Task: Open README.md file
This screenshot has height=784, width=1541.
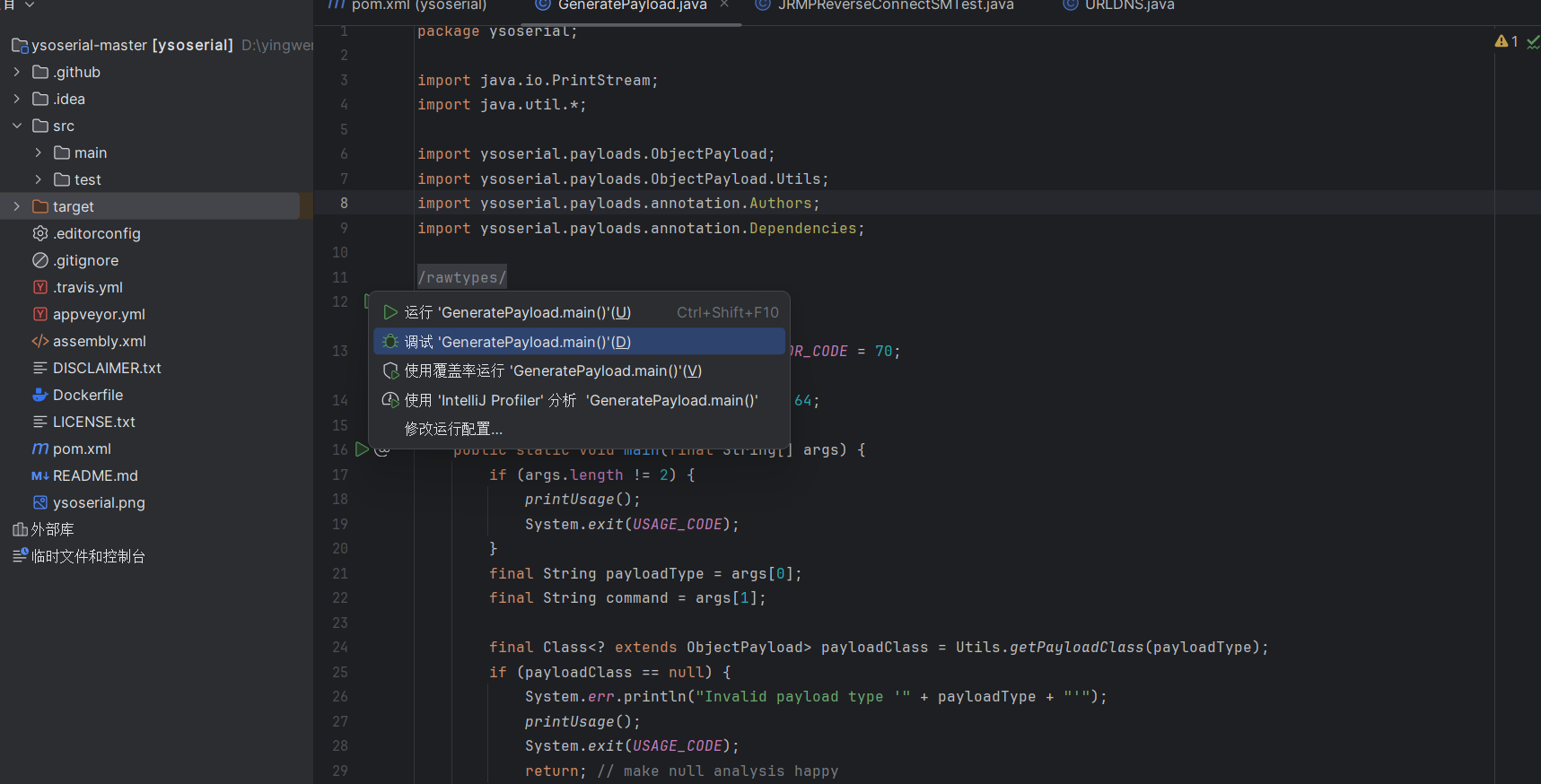Action: tap(95, 475)
